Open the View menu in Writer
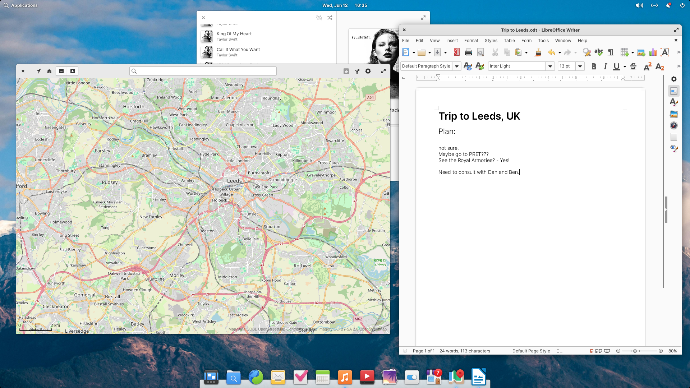Viewport: 690px width, 388px height. [435, 40]
